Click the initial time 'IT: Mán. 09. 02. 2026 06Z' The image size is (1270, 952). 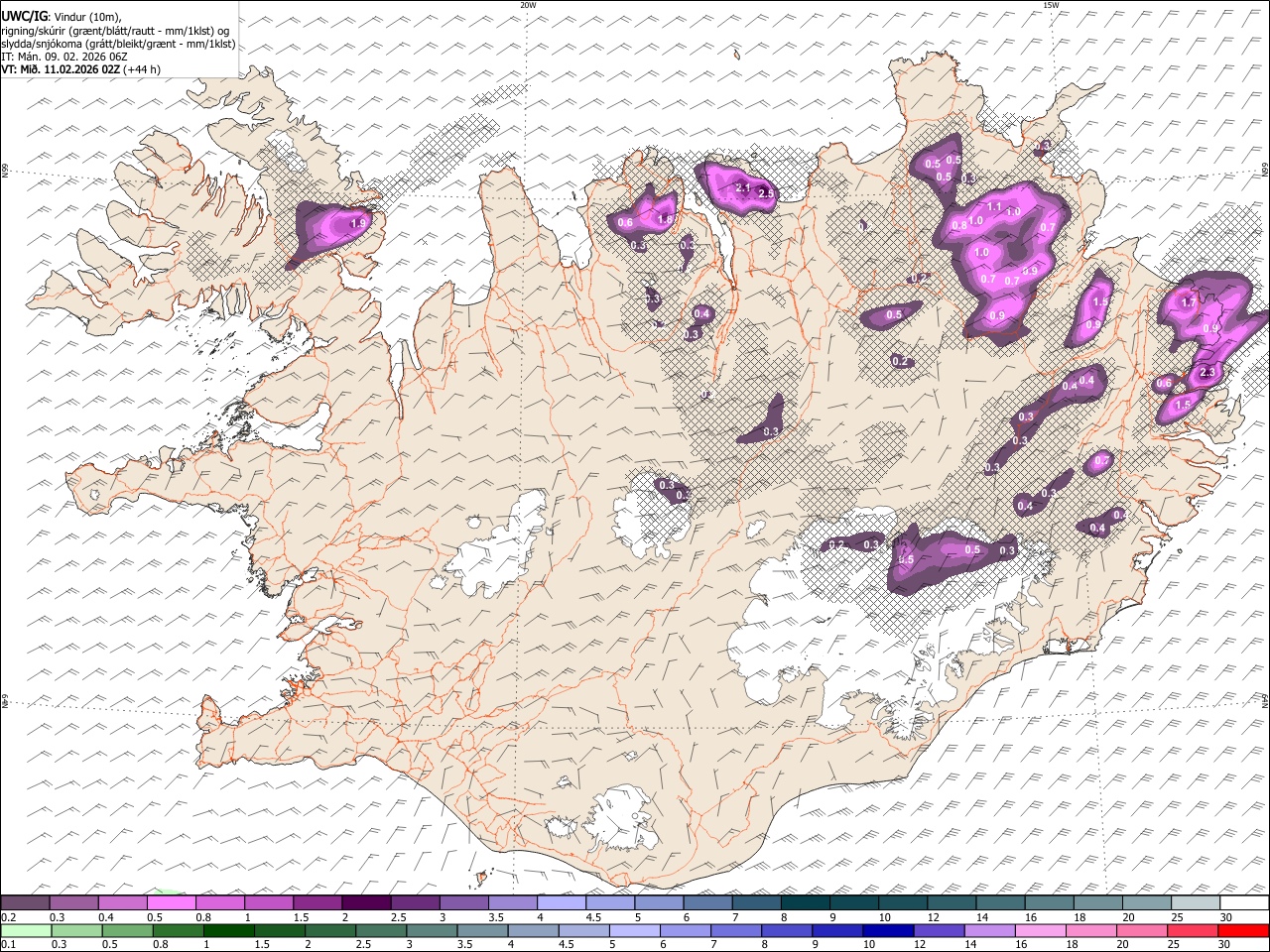pos(63,57)
